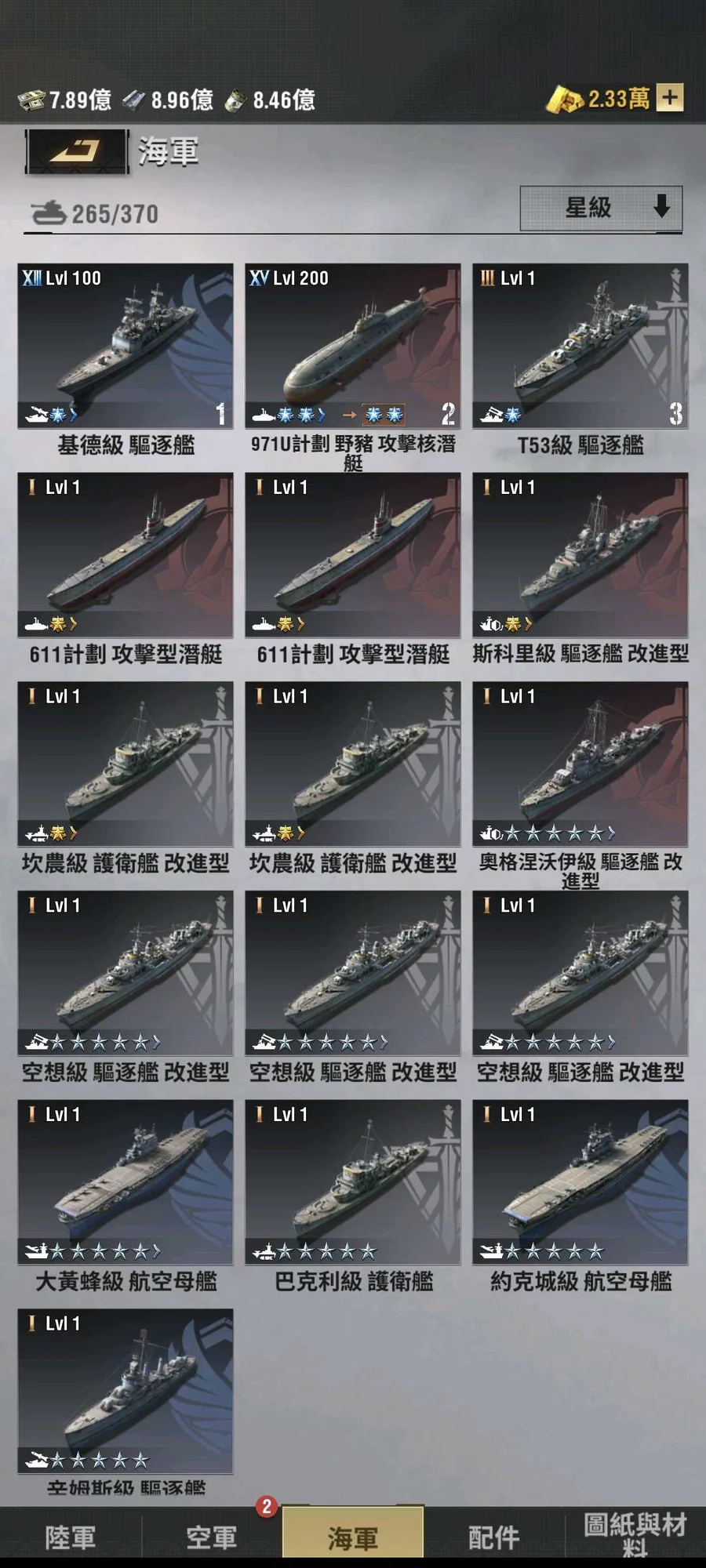Open the 配件 tab
706x1568 pixels.
click(494, 1537)
